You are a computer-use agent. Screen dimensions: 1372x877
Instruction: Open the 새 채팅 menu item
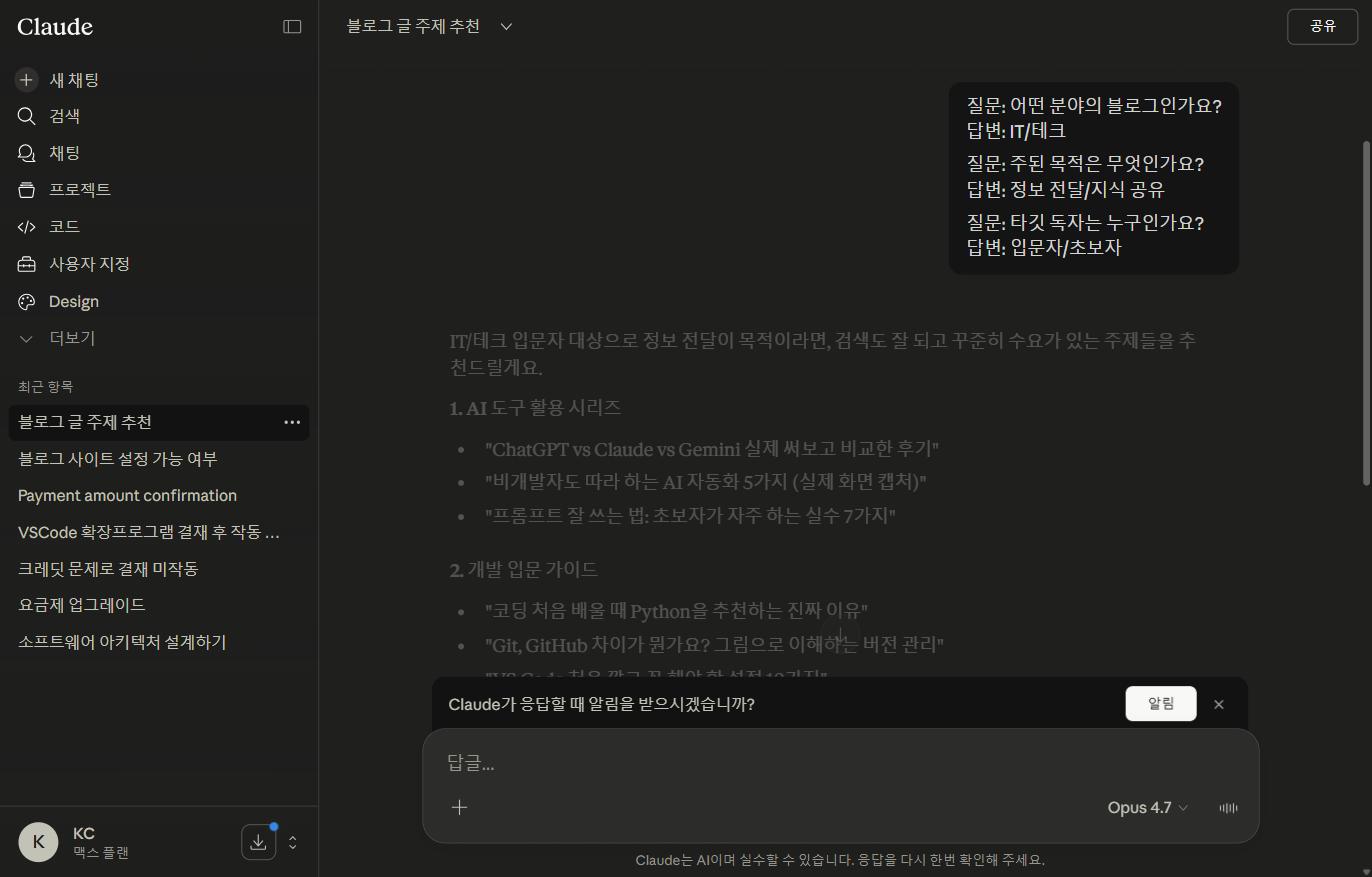160,80
